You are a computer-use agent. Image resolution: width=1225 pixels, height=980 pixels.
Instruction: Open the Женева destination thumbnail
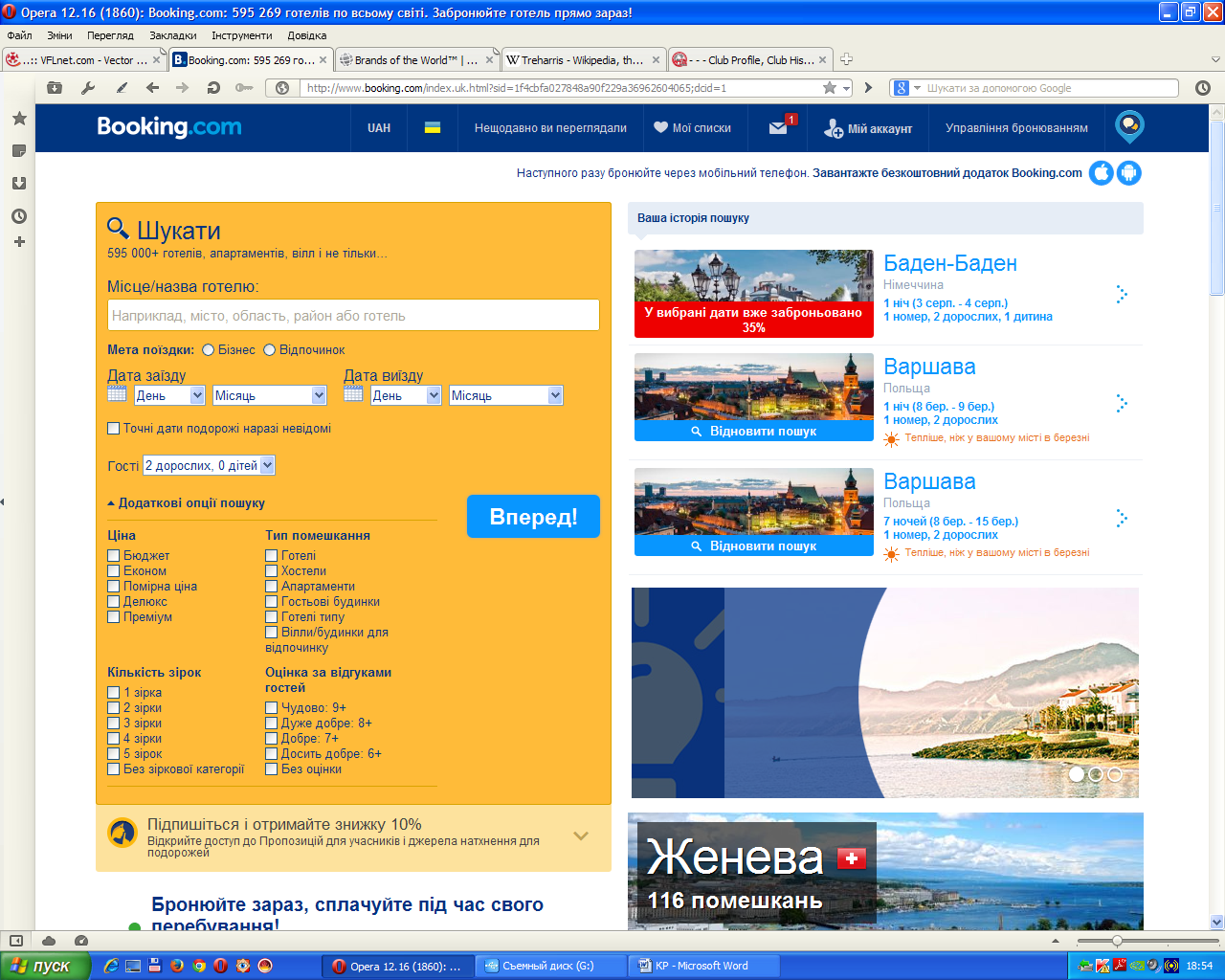point(885,871)
